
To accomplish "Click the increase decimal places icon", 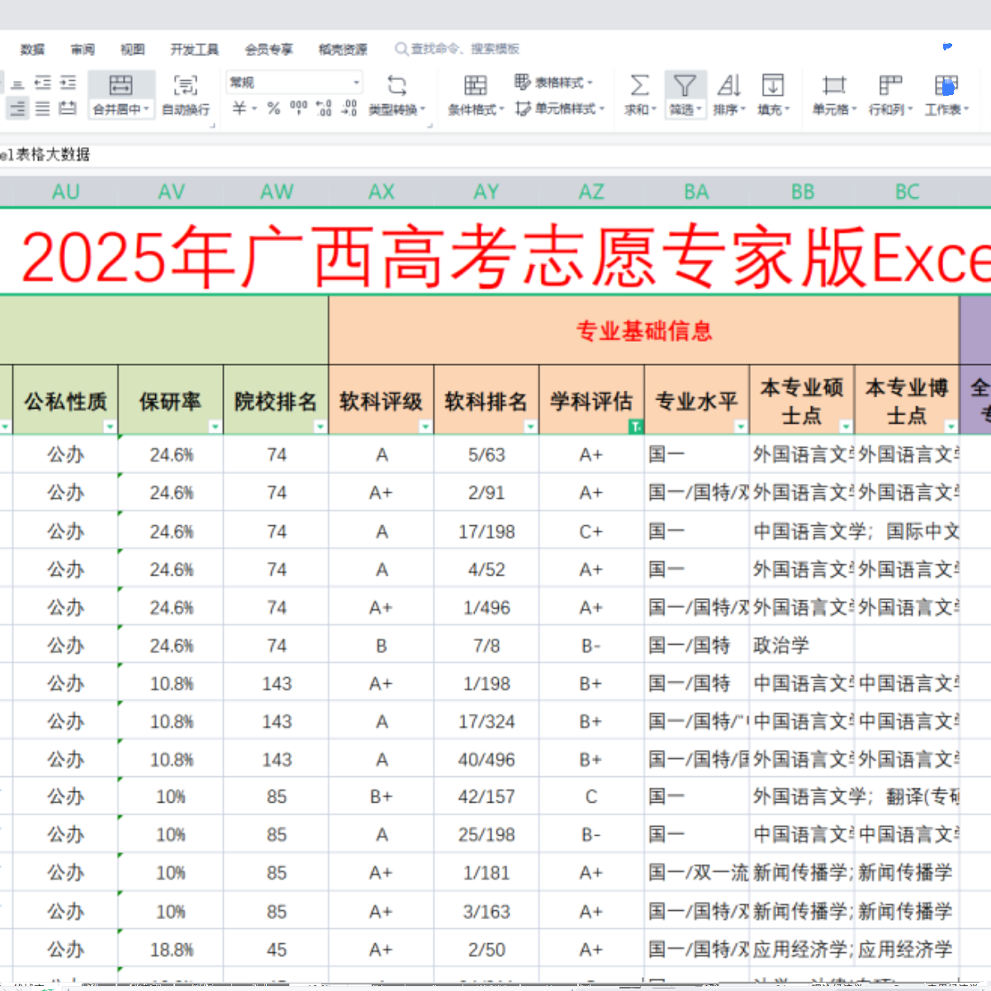I will 324,108.
